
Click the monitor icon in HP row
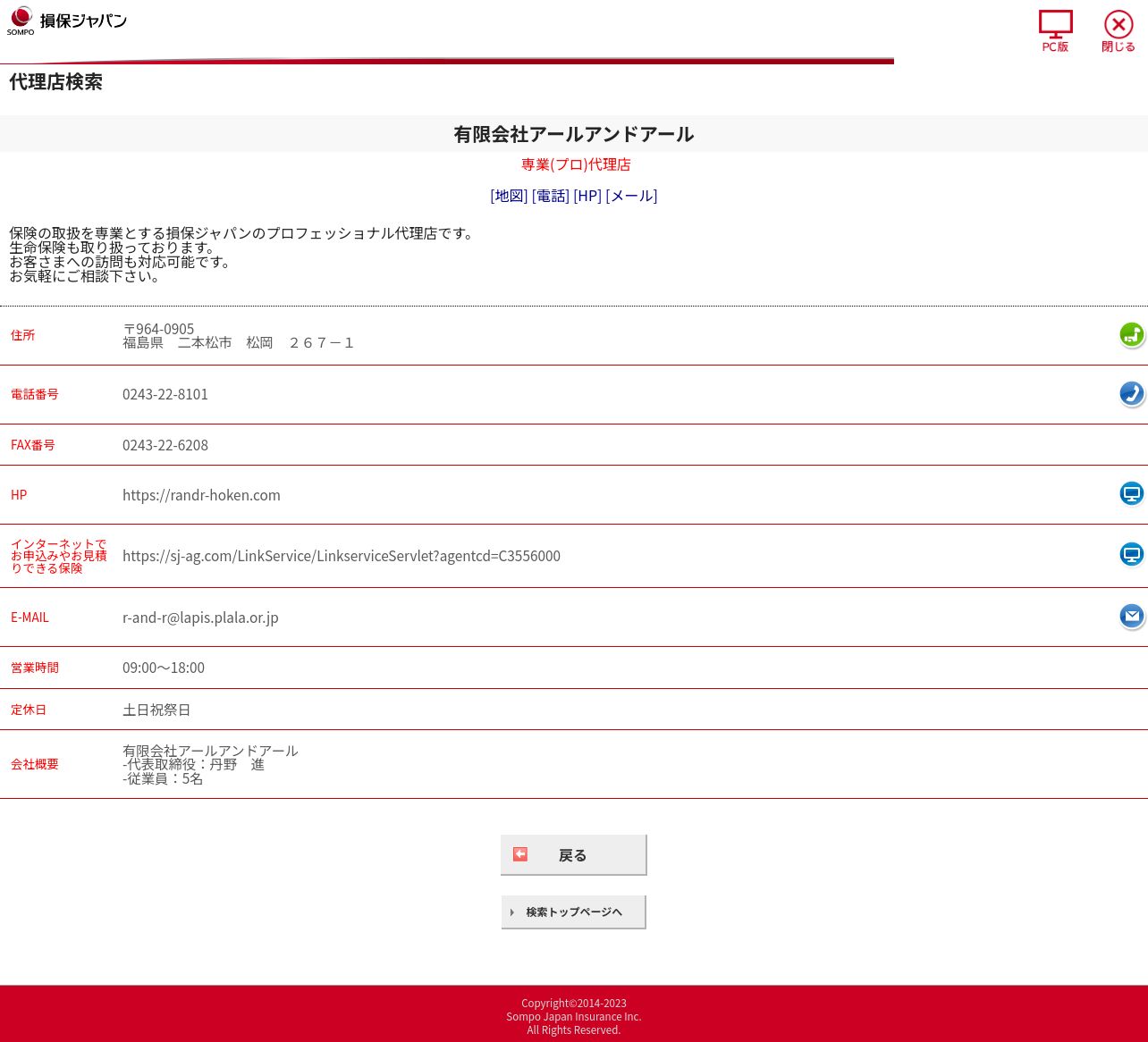(1132, 493)
